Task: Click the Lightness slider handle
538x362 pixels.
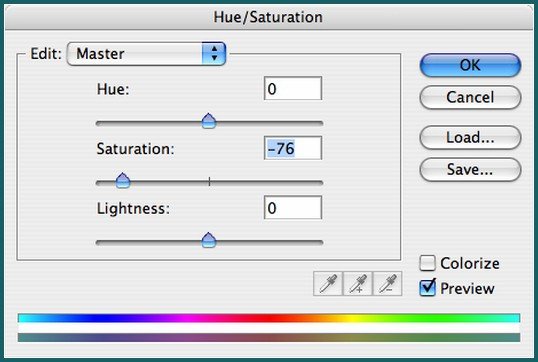Action: [209, 240]
